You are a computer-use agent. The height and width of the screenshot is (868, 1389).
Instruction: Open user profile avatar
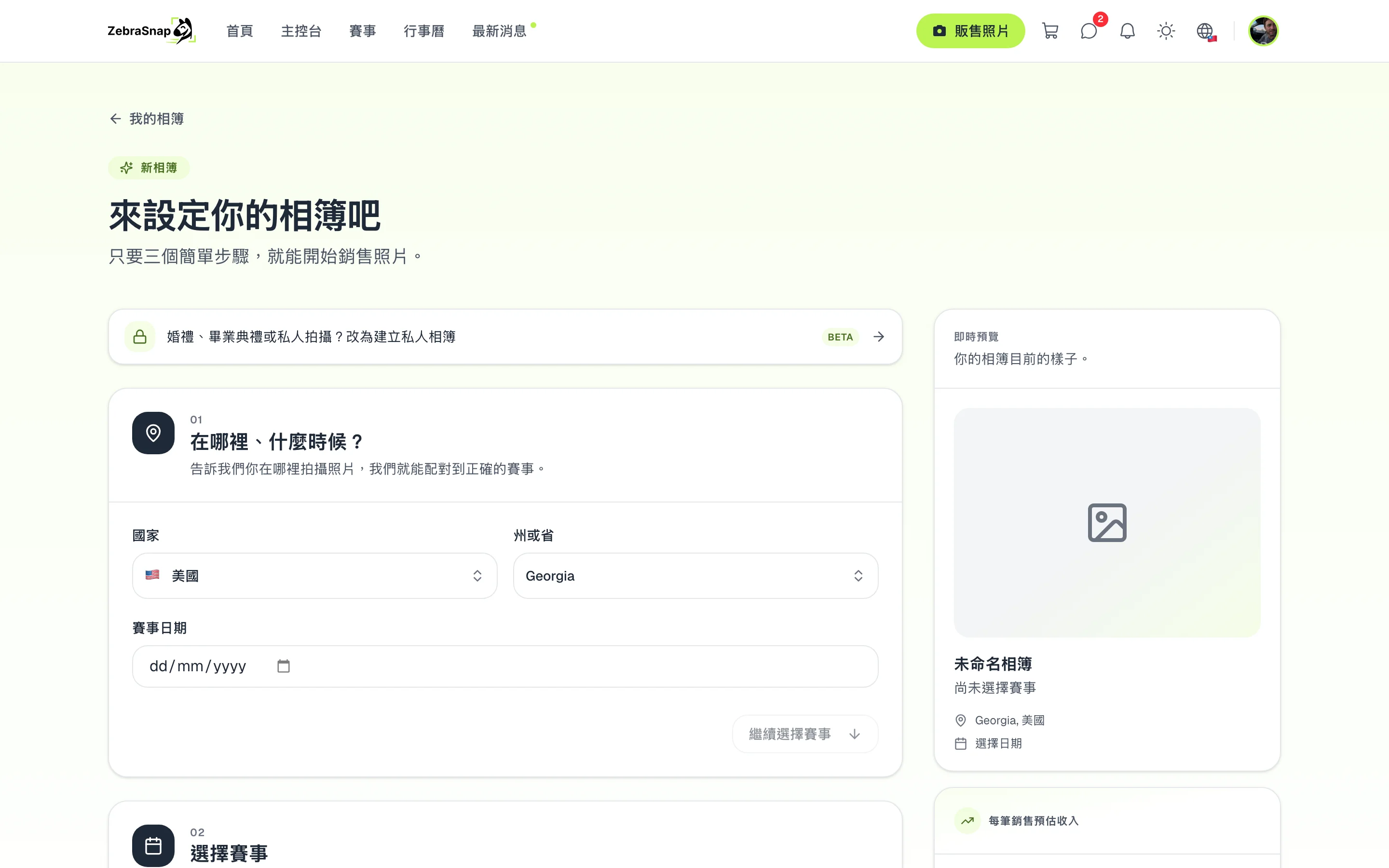pyautogui.click(x=1263, y=31)
